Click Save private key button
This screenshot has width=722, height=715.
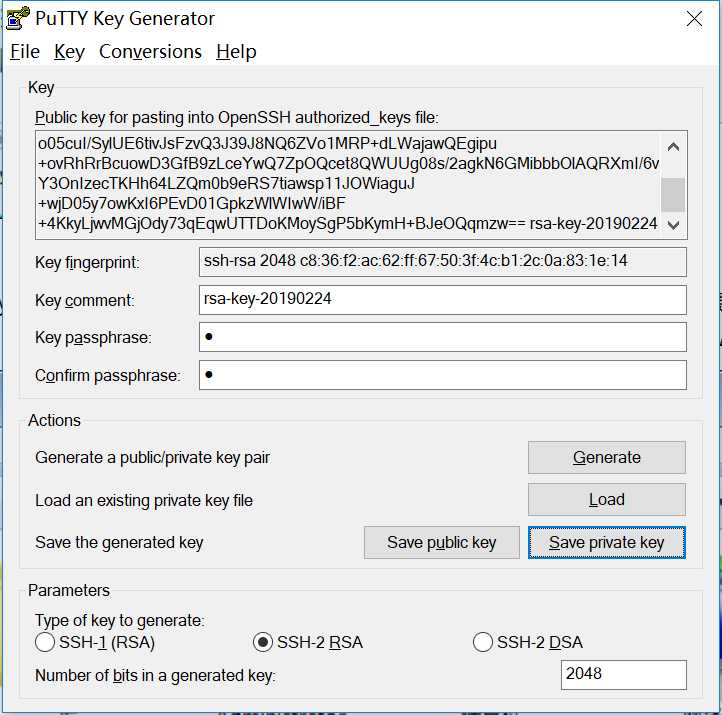606,542
